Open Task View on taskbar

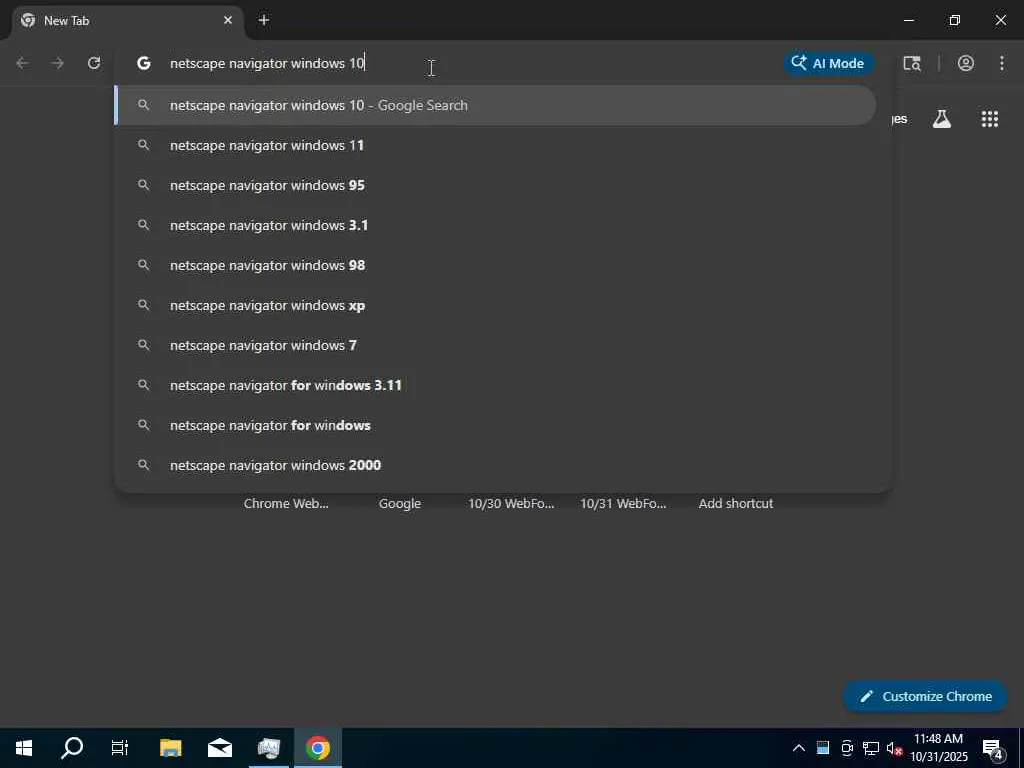[x=120, y=748]
